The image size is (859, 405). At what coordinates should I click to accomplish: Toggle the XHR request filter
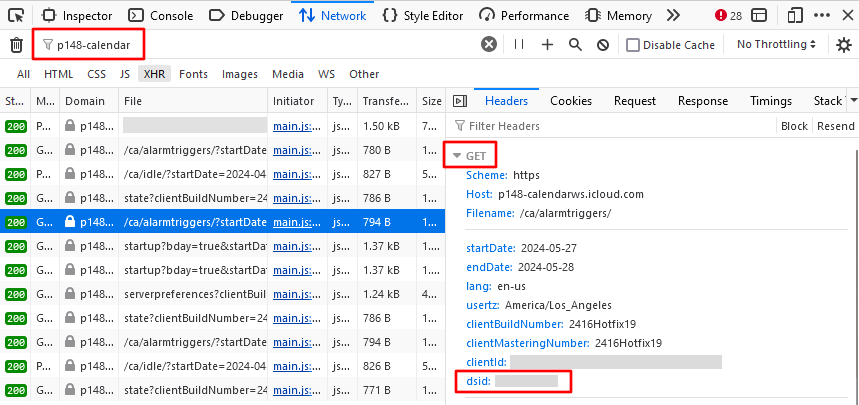coord(154,74)
